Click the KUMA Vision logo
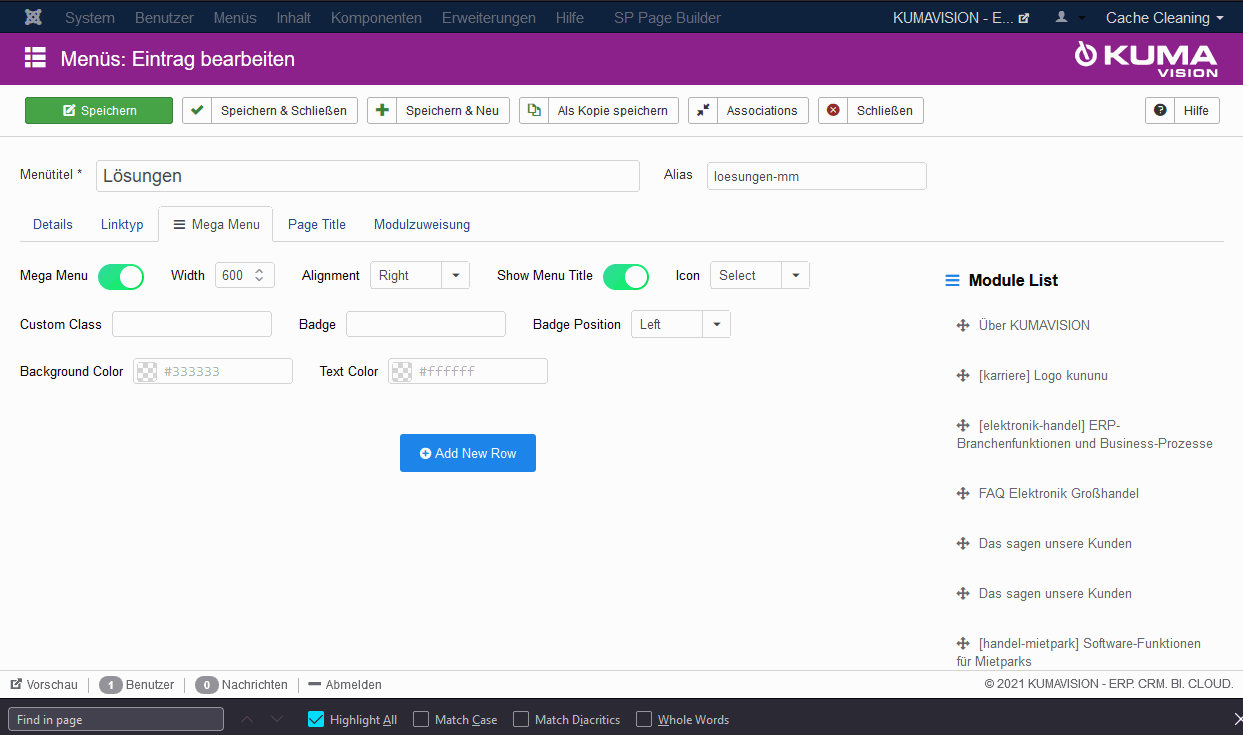Screen dimensions: 1243x735 [x=1146, y=59]
